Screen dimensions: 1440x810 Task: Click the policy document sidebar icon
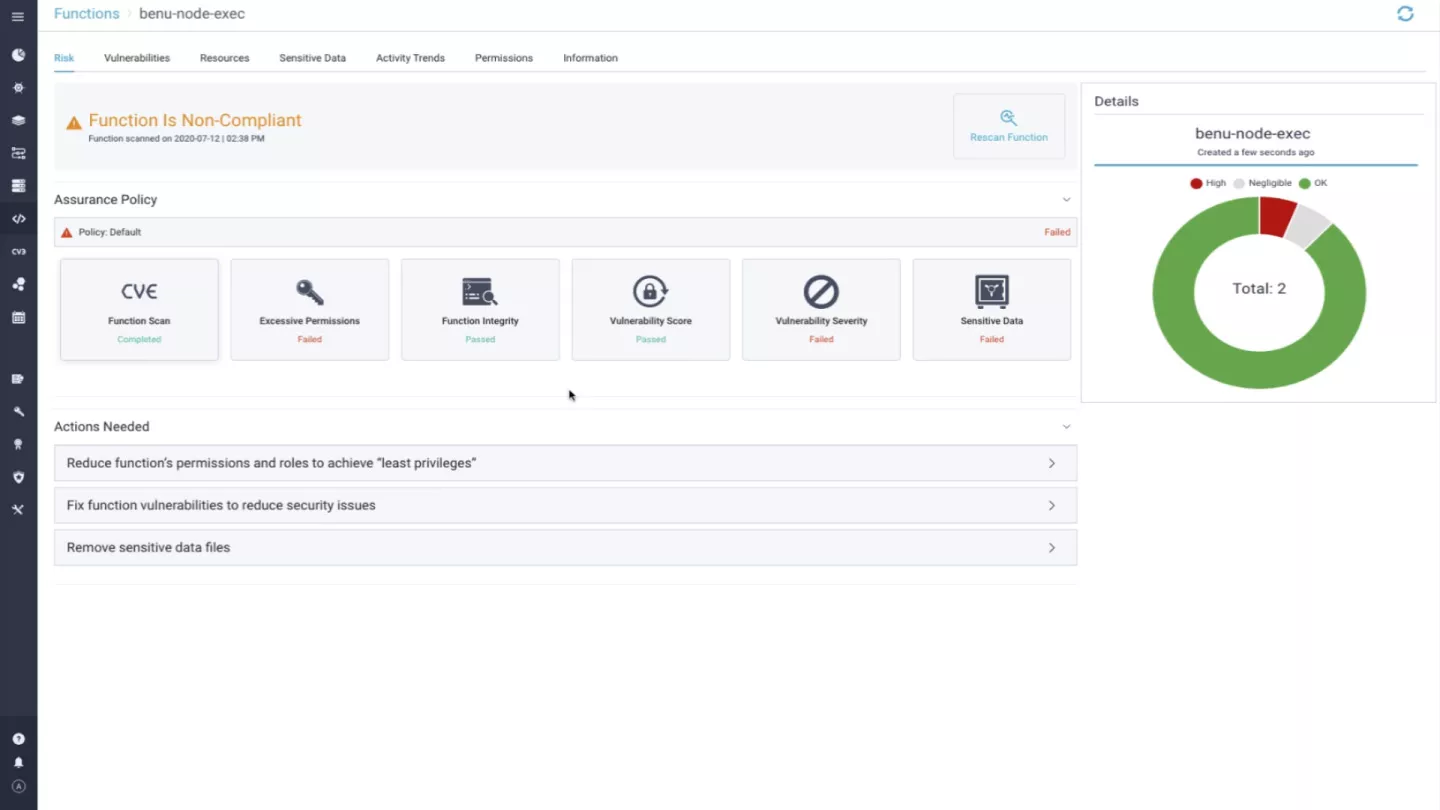18,379
